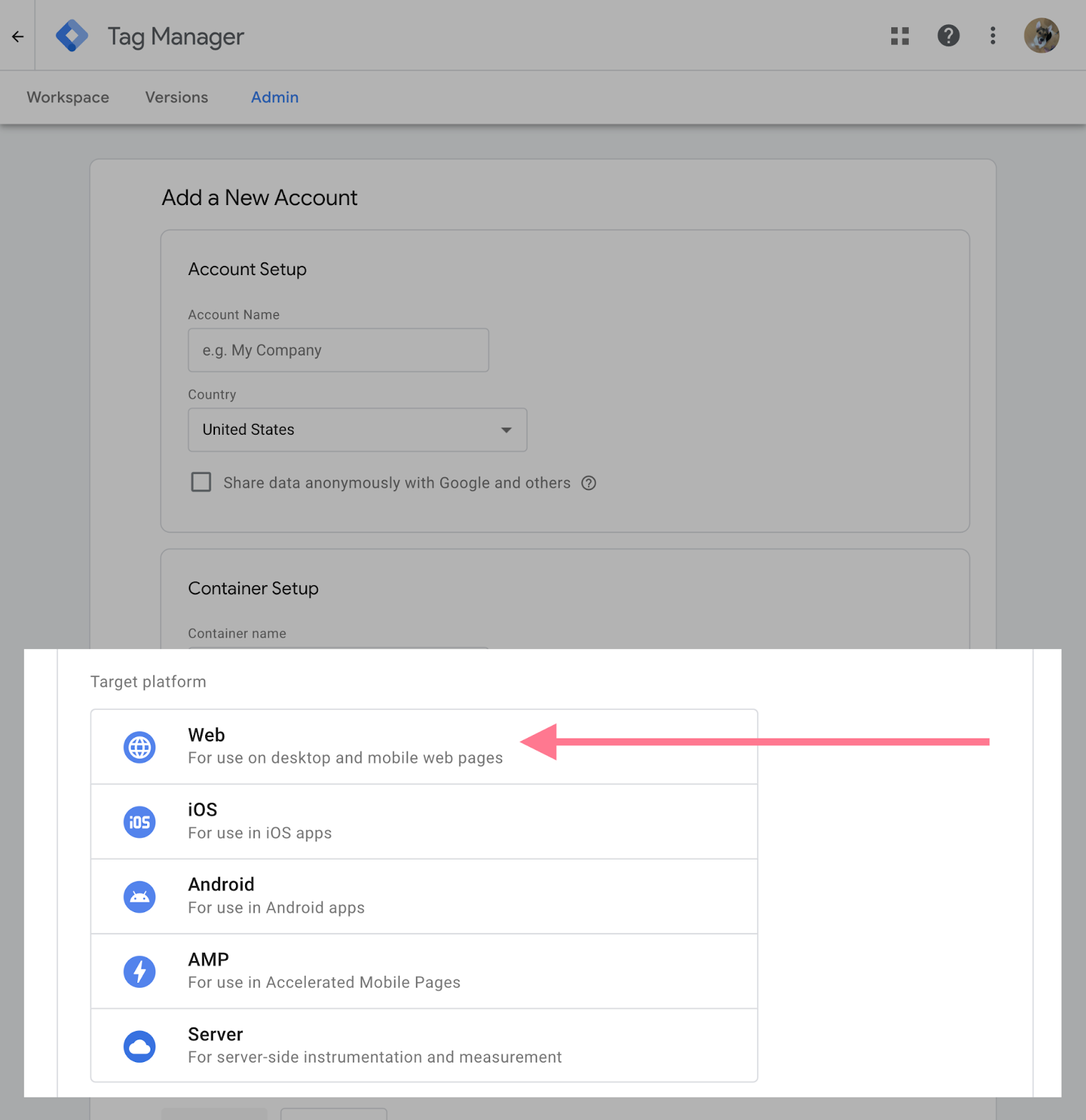This screenshot has width=1086, height=1120.
Task: Open the three-dot more options menu
Action: (x=993, y=36)
